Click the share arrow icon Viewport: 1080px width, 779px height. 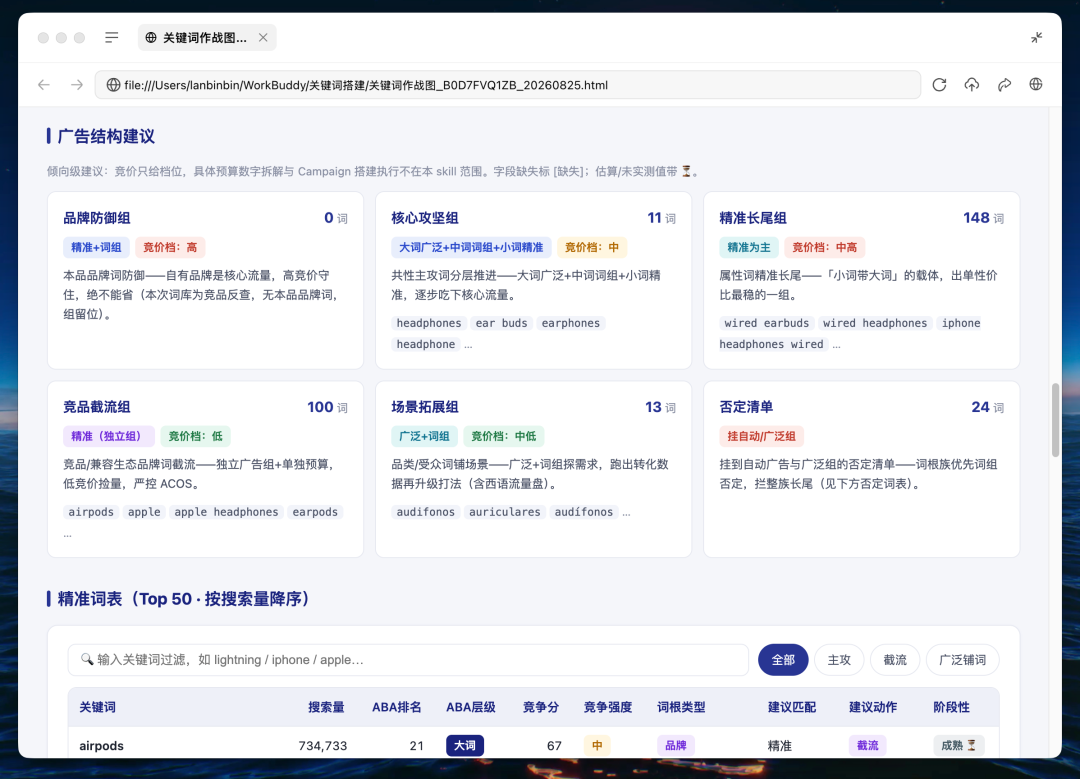[1004, 85]
